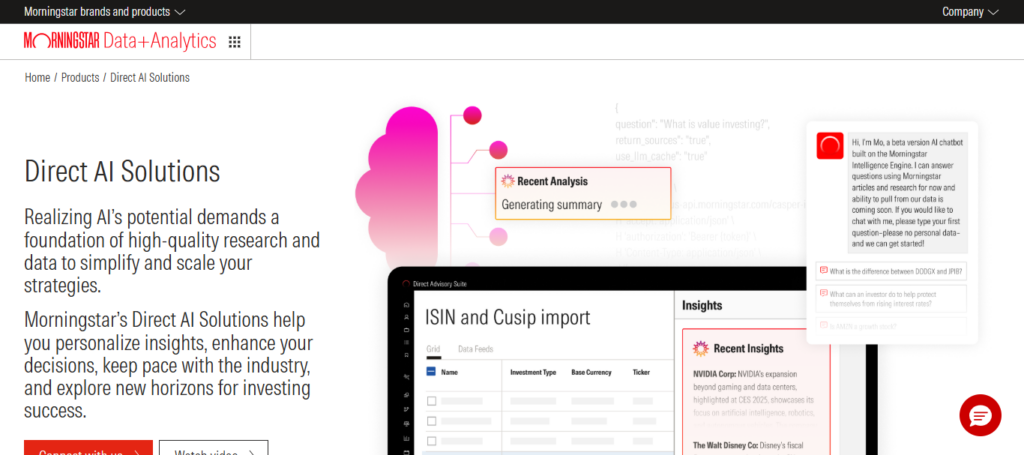This screenshot has height=455, width=1024.
Task: Click the Base Currency column header
Action: pyautogui.click(x=591, y=372)
